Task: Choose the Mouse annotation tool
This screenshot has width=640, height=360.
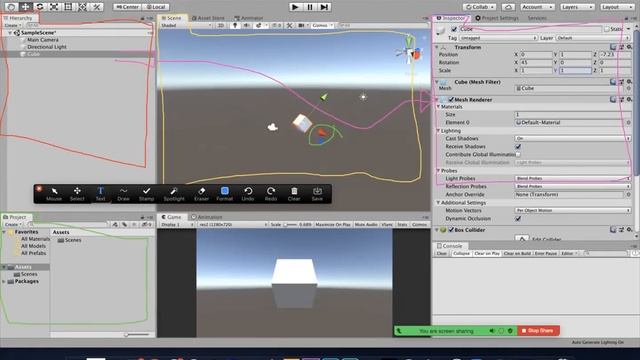Action: click(x=54, y=194)
